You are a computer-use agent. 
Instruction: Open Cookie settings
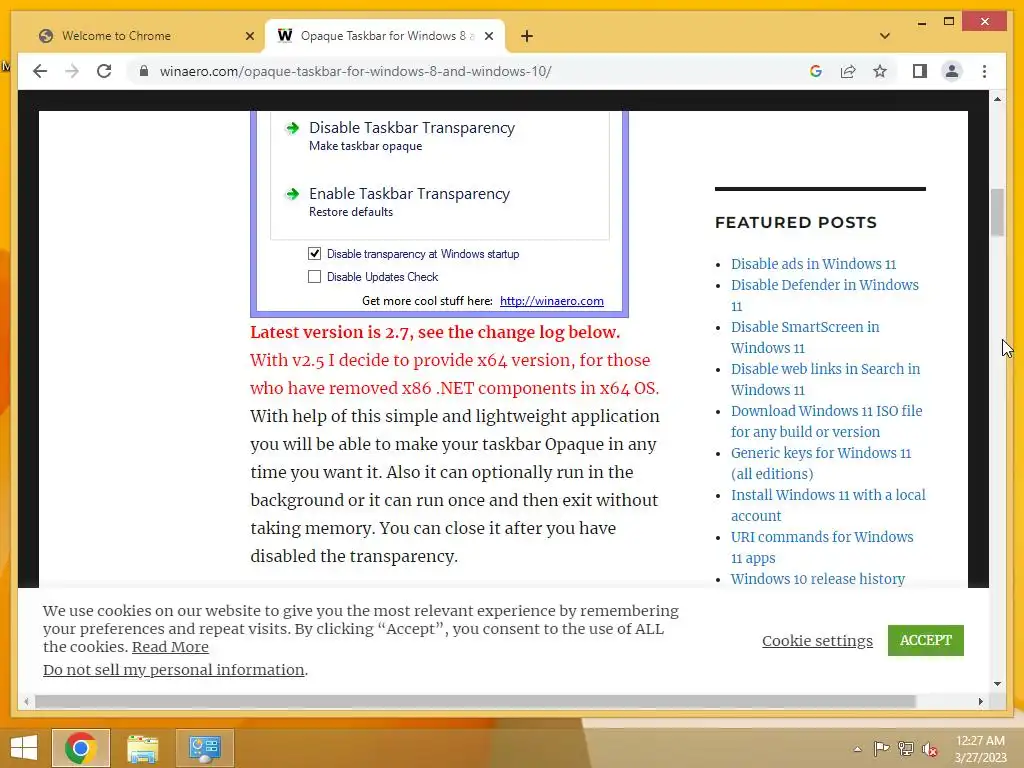(817, 641)
